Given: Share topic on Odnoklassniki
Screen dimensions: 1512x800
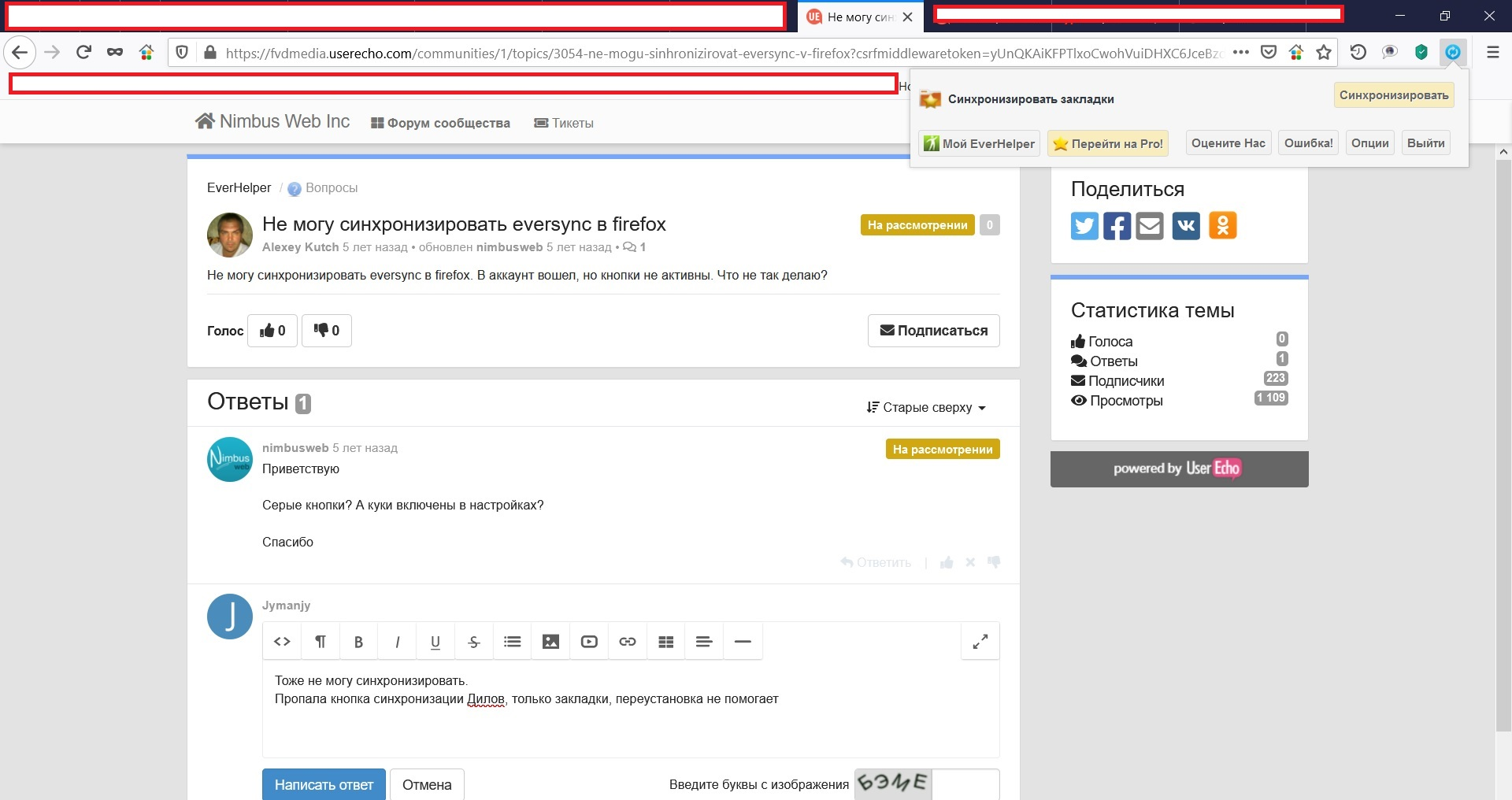Looking at the screenshot, I should (1223, 226).
